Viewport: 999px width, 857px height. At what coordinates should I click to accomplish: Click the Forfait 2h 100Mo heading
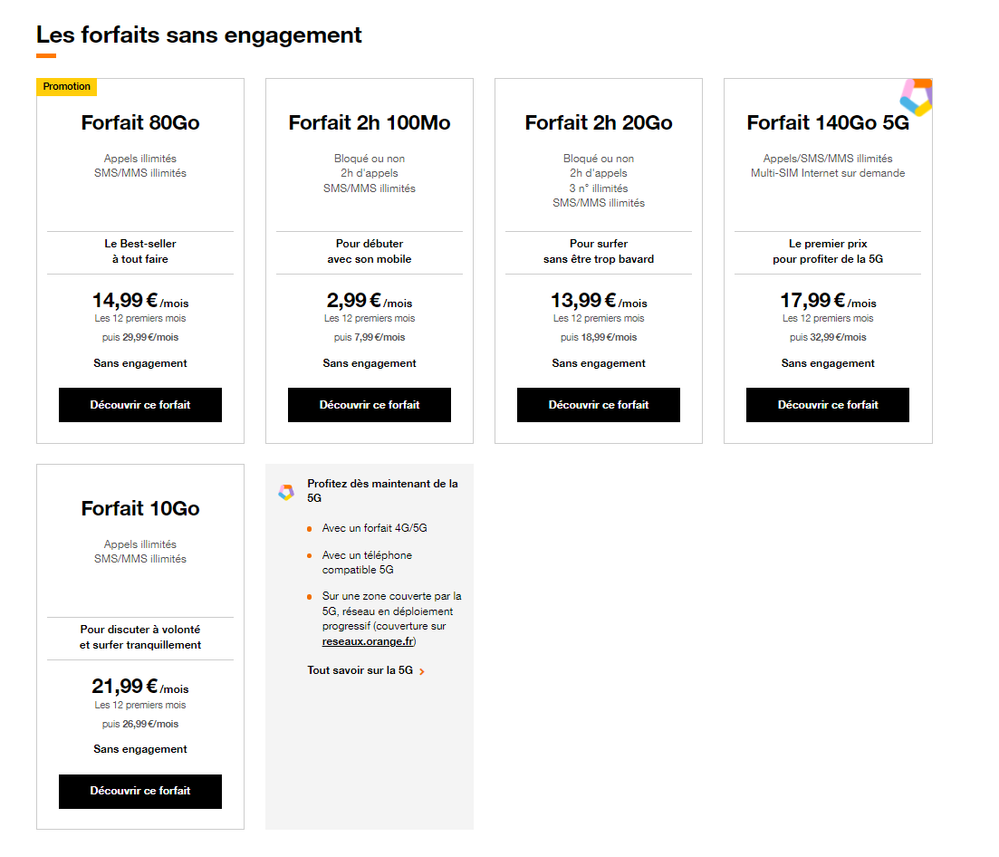tap(369, 123)
